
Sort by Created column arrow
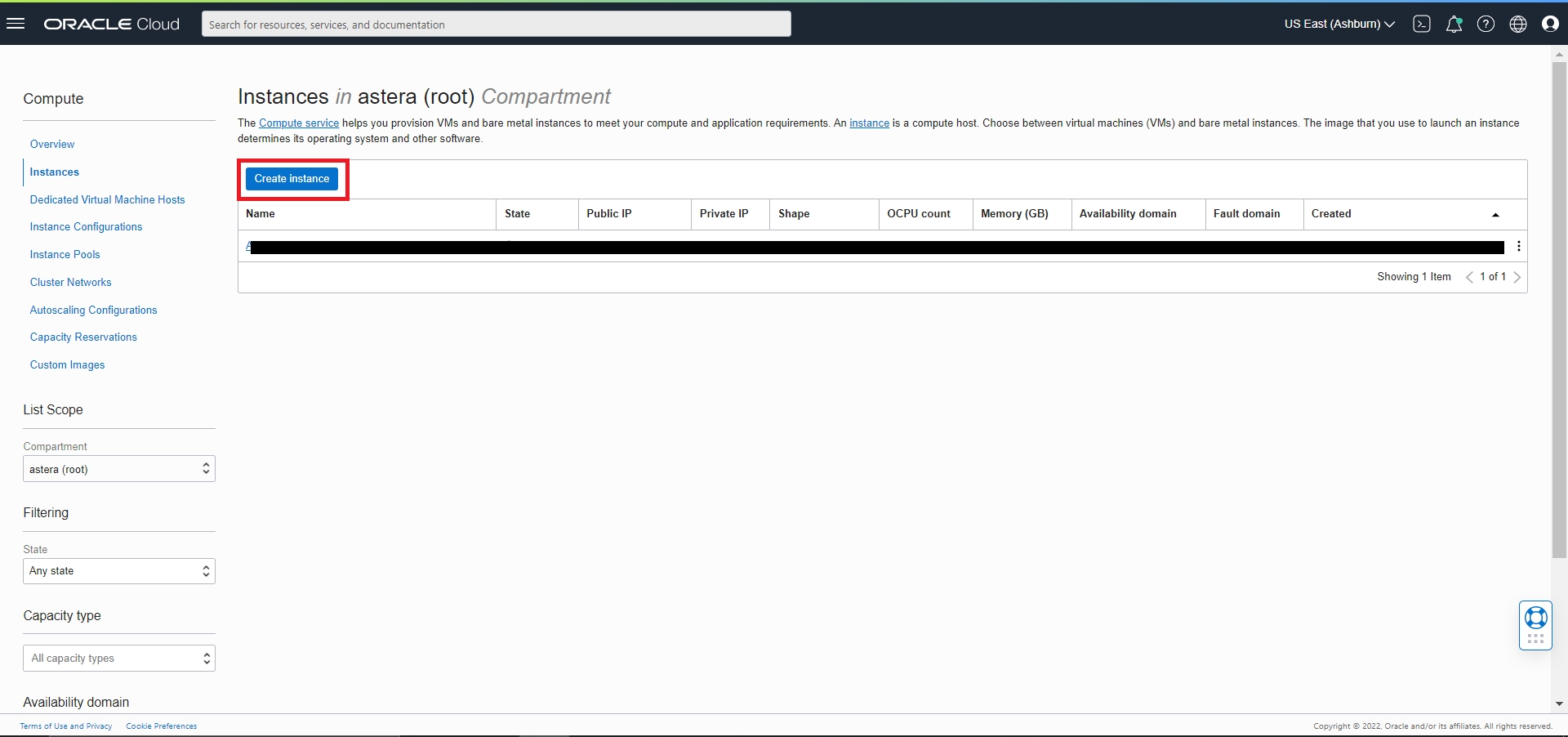coord(1495,215)
